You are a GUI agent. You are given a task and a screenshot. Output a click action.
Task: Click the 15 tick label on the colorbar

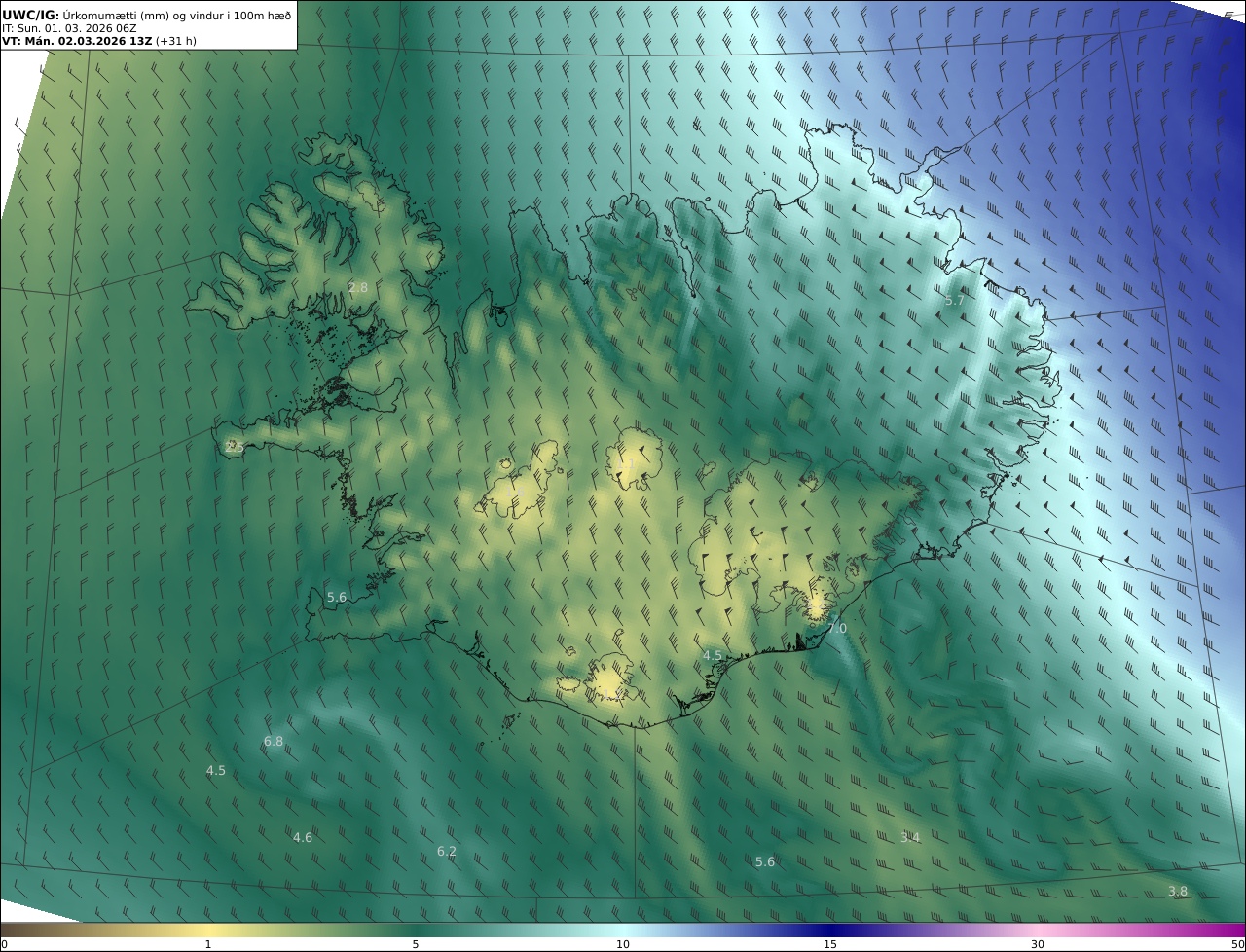[x=830, y=944]
